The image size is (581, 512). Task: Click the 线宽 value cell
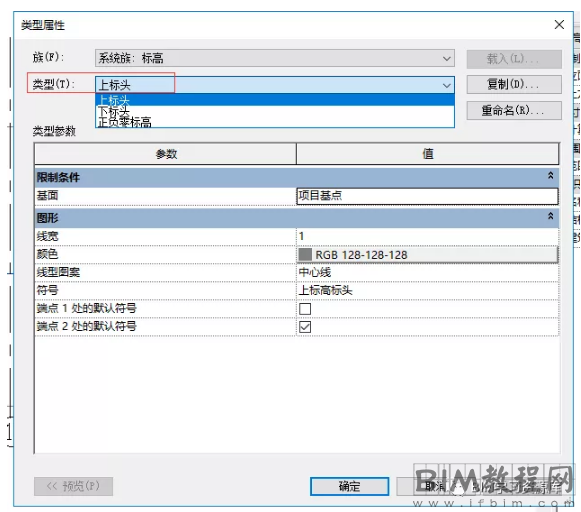pyautogui.click(x=427, y=236)
